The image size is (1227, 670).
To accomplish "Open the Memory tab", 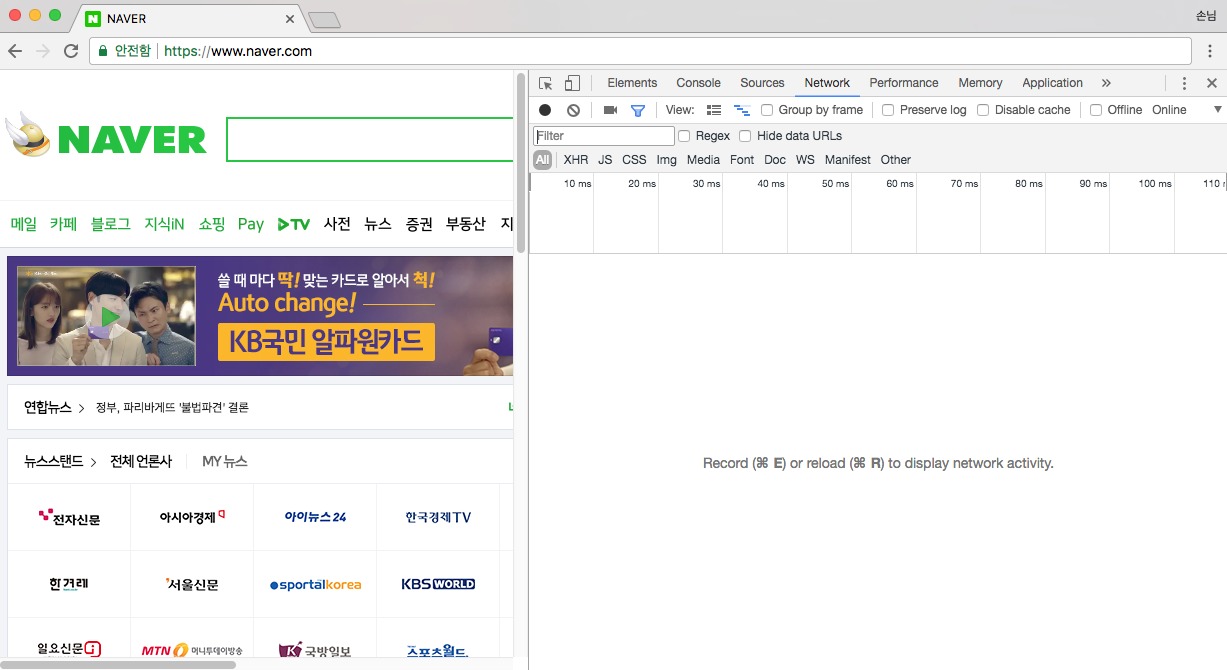I will click(980, 83).
